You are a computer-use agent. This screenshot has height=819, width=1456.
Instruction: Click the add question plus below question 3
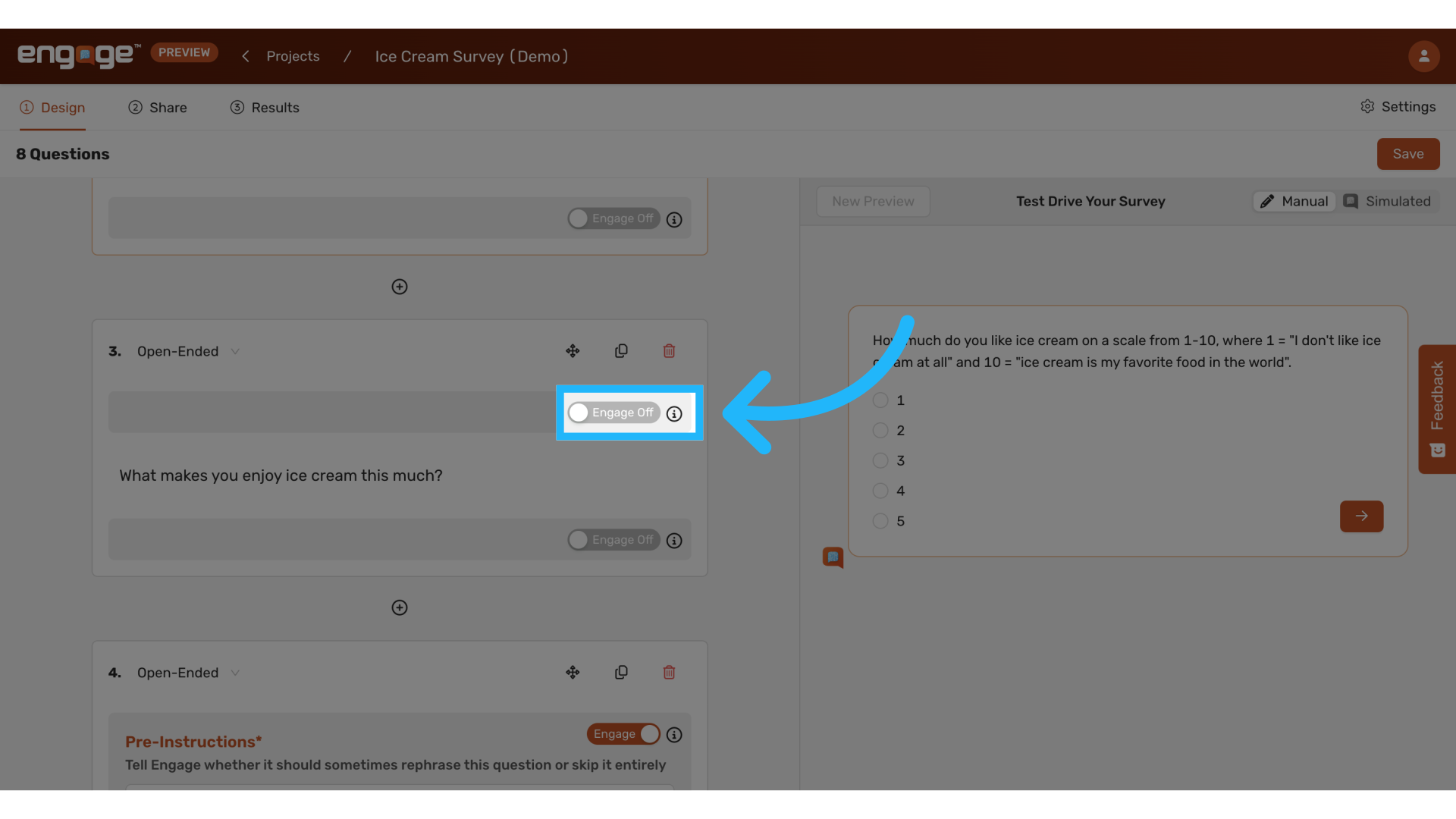(x=400, y=607)
